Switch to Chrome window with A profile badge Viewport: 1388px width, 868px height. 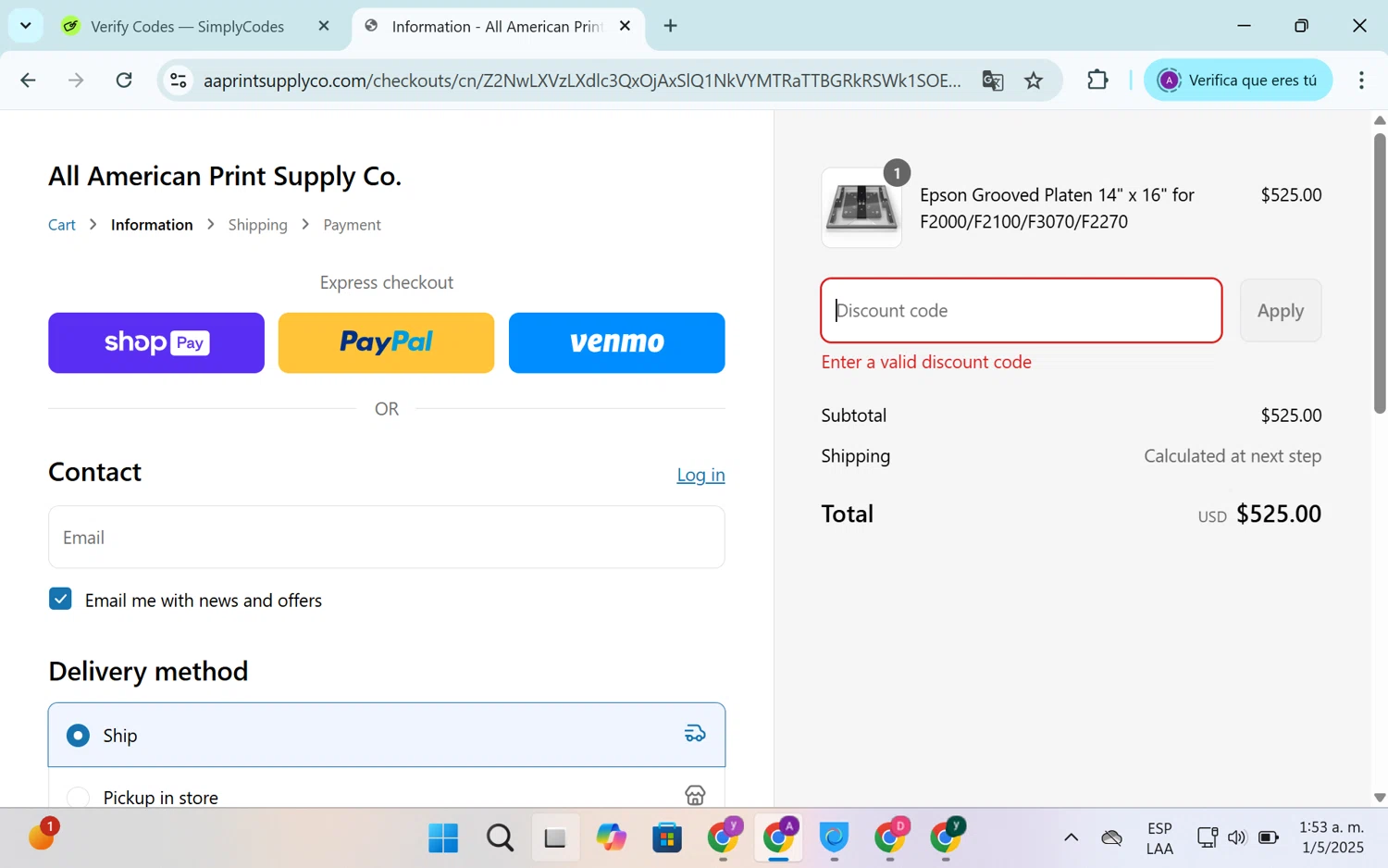point(779,837)
